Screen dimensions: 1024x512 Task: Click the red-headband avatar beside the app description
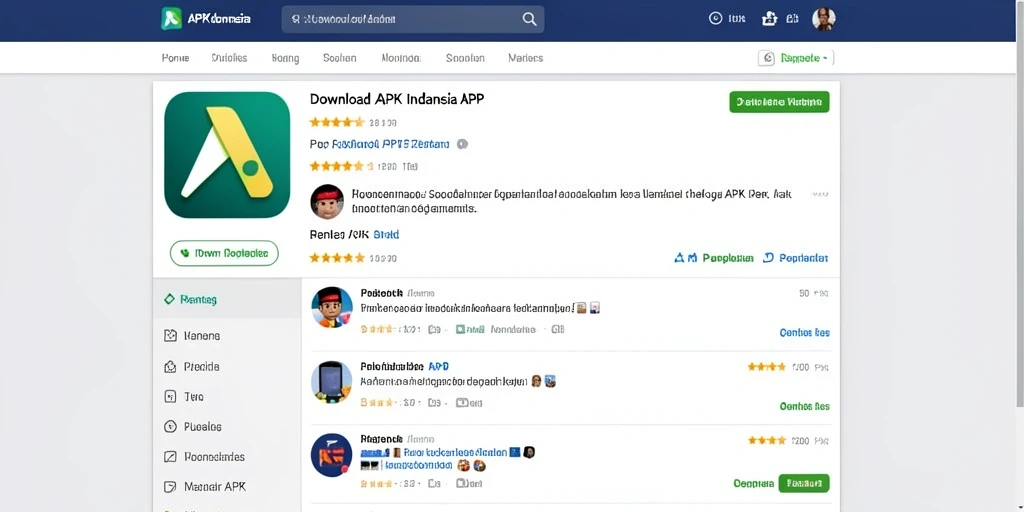pyautogui.click(x=327, y=201)
